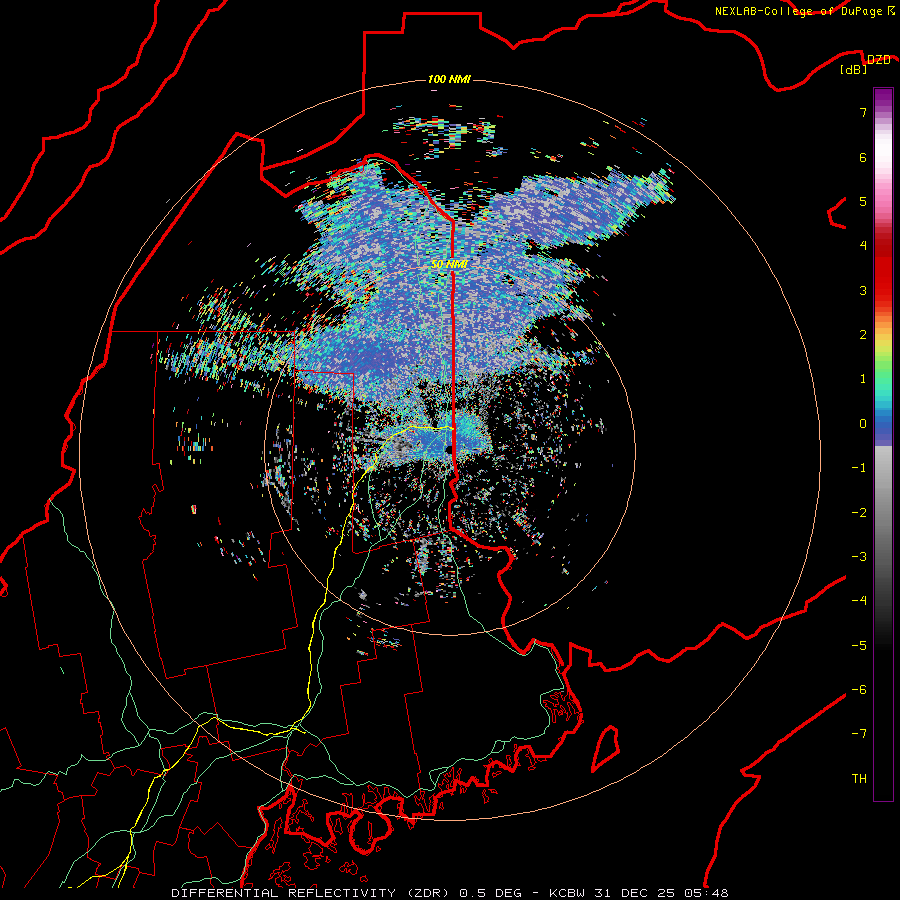900x900 pixels.
Task: Click the -6 value on color scale
Action: (859, 690)
